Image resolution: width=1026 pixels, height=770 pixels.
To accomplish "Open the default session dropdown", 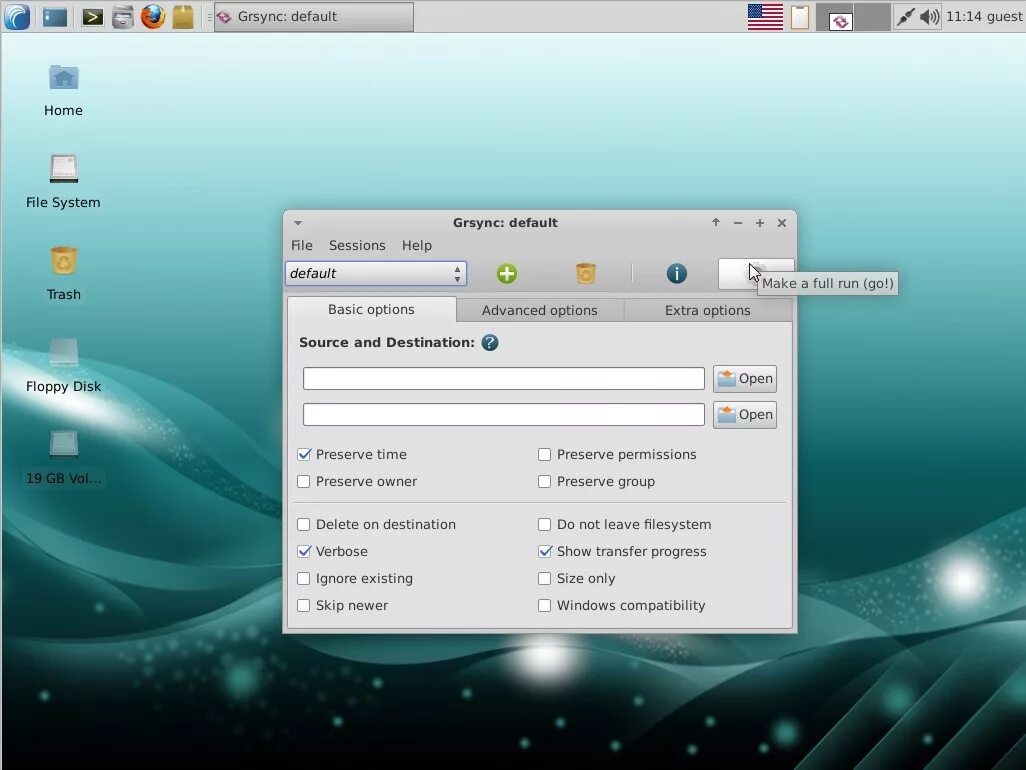I will click(376, 273).
